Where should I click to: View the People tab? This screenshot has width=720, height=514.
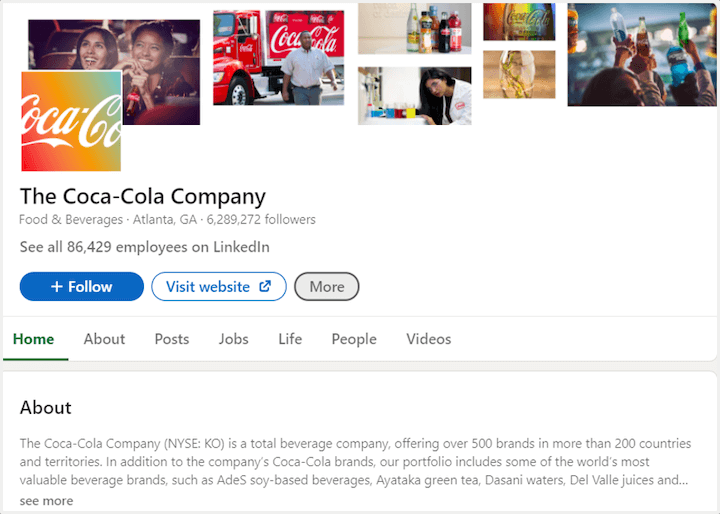[x=354, y=339]
